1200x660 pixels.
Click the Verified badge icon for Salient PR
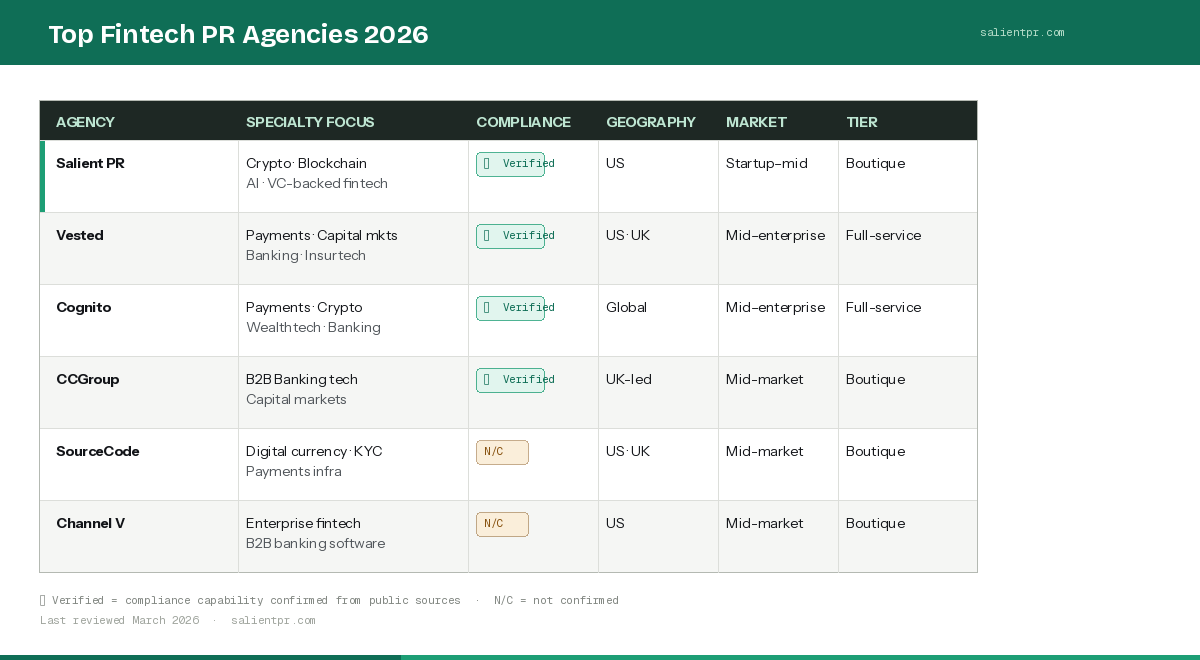click(x=487, y=163)
